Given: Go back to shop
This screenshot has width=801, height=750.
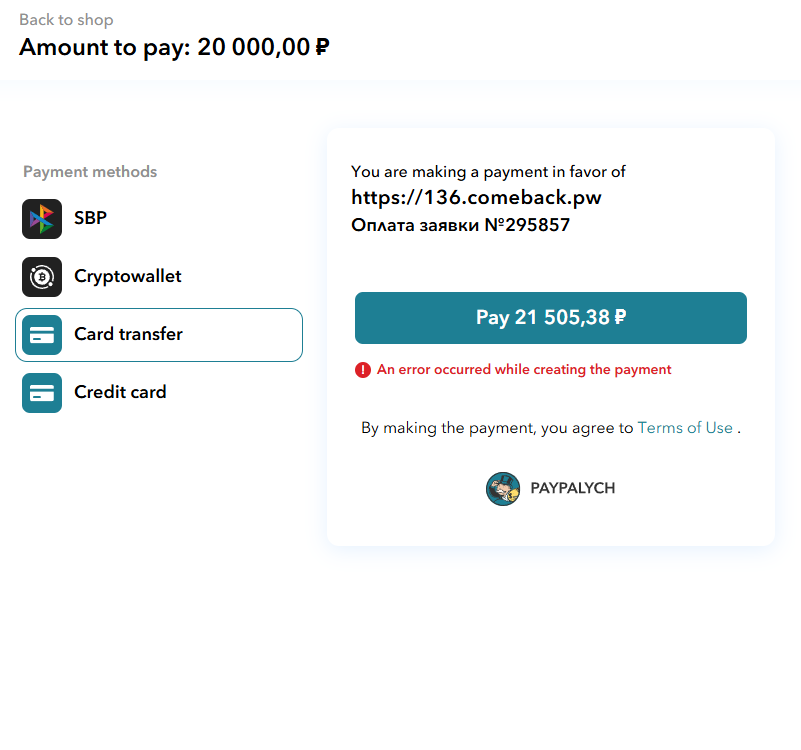Looking at the screenshot, I should click(66, 20).
